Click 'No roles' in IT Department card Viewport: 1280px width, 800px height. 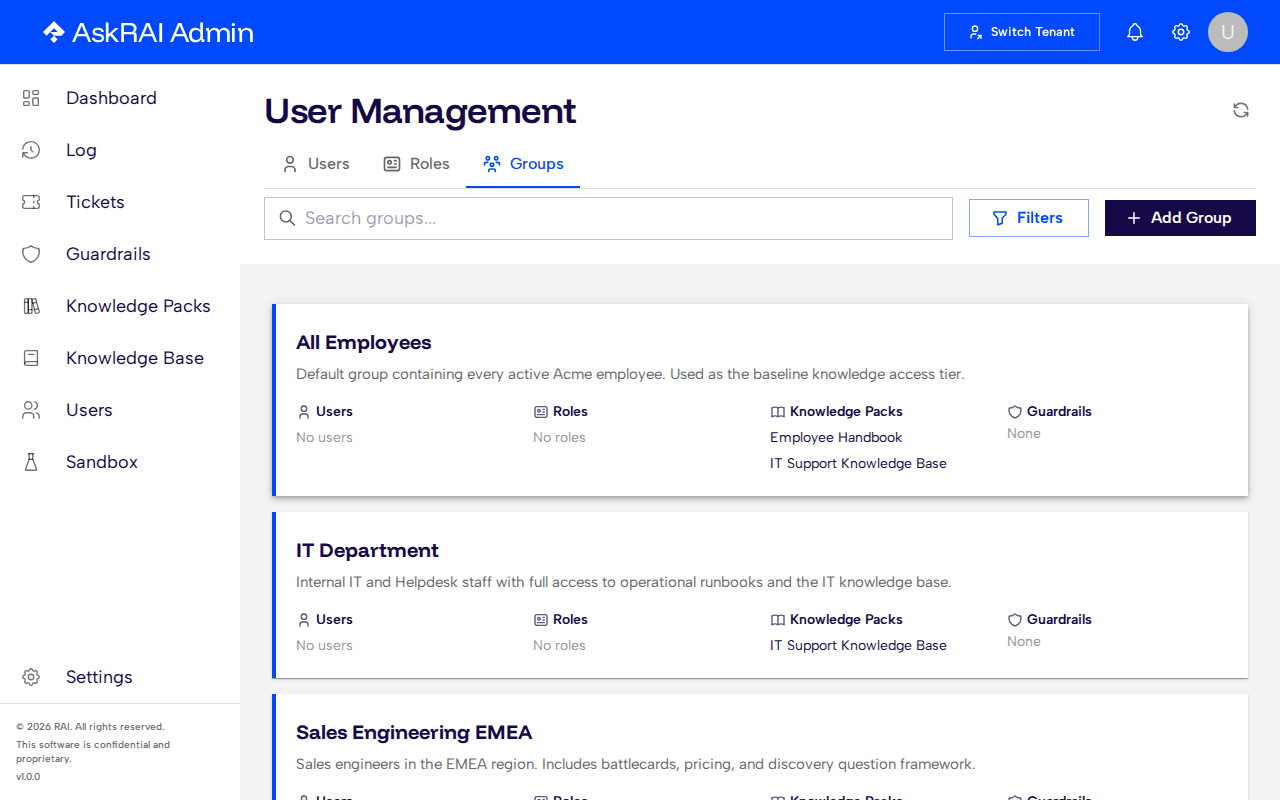(x=559, y=645)
